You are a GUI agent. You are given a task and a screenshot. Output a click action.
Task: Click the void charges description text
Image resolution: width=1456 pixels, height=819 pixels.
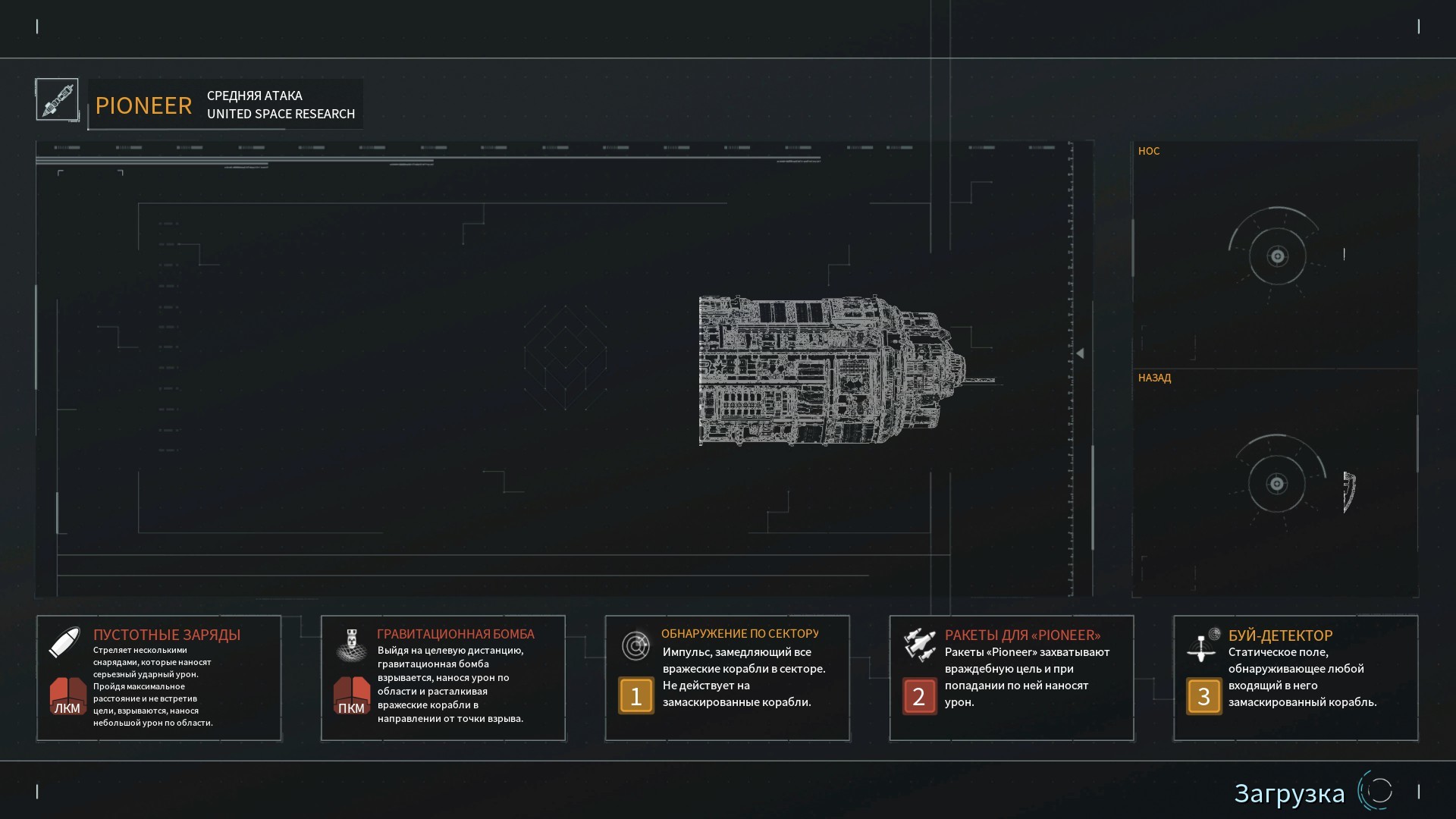[x=152, y=686]
